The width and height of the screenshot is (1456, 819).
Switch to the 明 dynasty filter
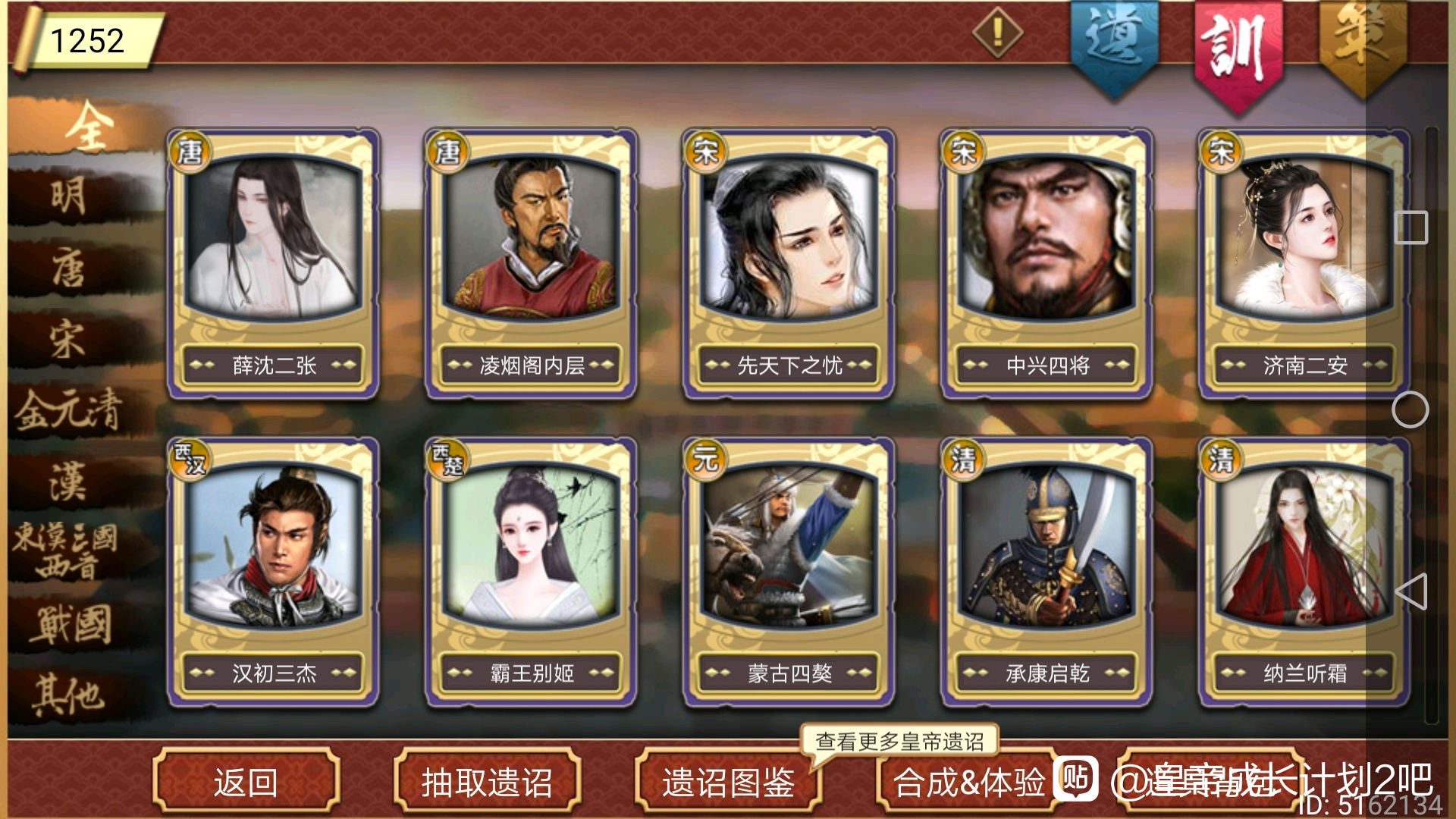tap(68, 196)
